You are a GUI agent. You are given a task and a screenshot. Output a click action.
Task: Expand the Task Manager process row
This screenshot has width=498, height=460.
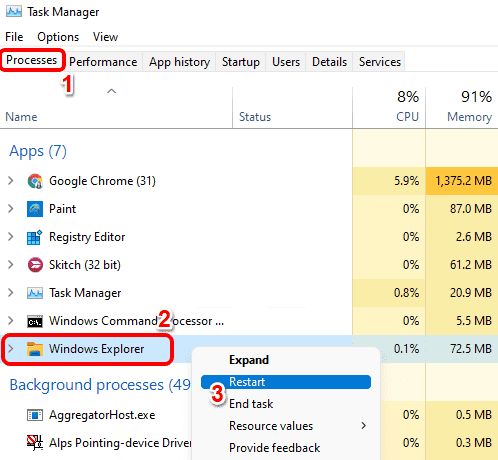[x=11, y=293]
